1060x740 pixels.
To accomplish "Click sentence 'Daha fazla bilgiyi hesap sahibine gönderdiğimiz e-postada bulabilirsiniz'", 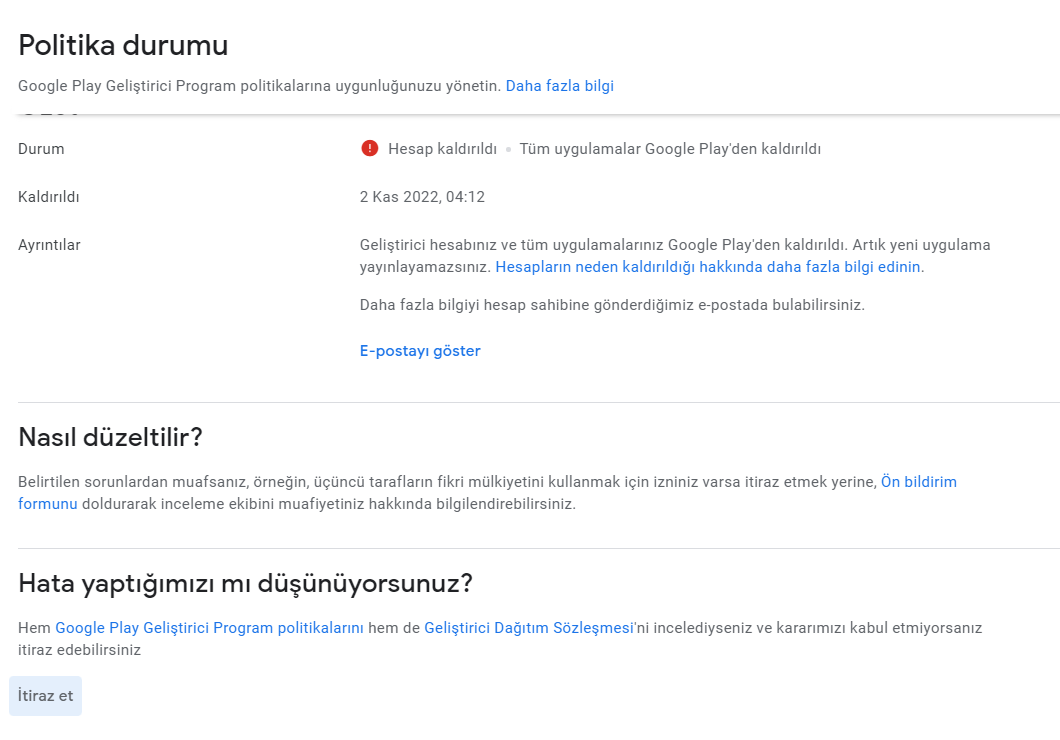I will (x=612, y=305).
